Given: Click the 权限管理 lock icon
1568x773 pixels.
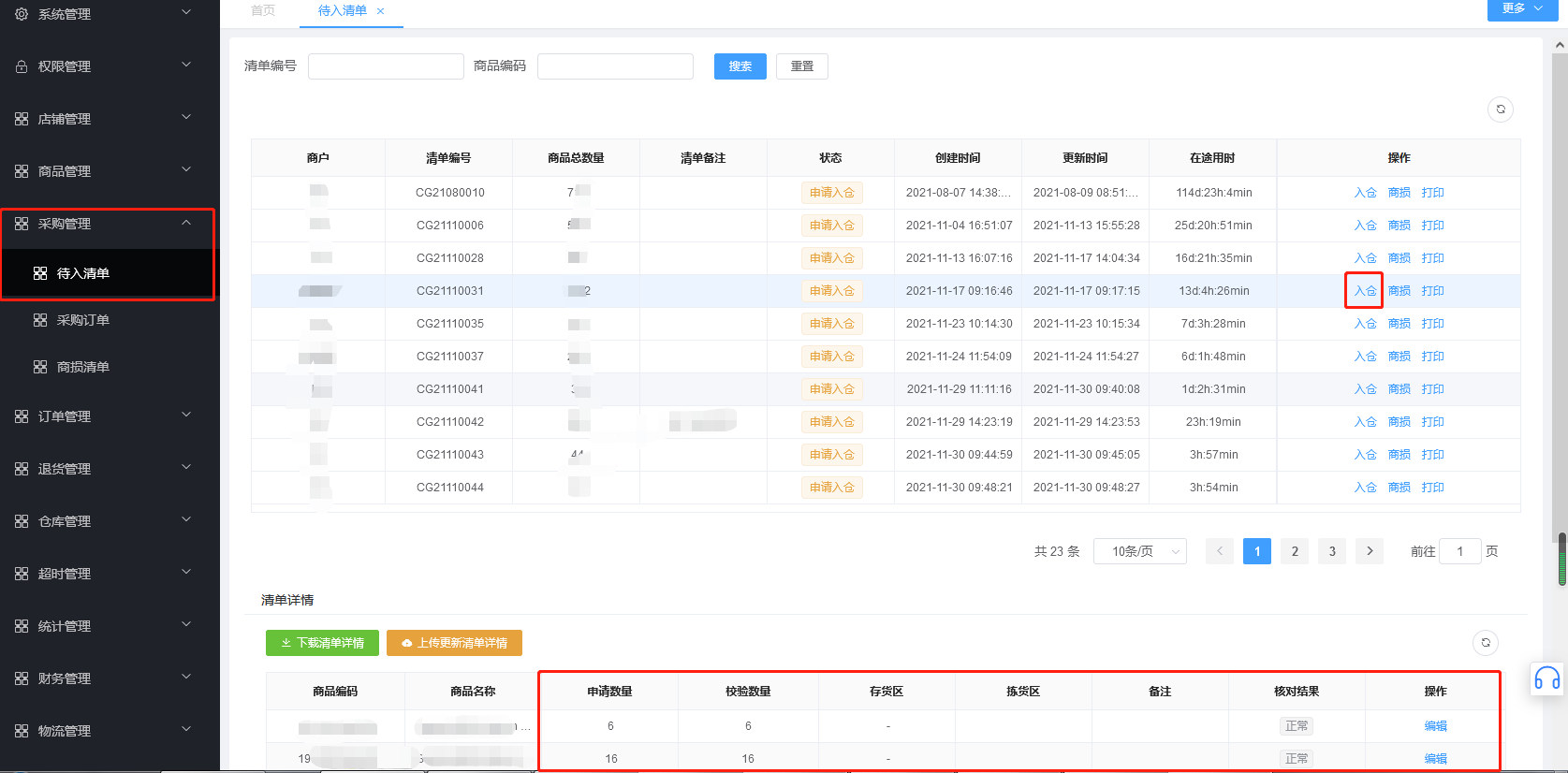Looking at the screenshot, I should [22, 66].
